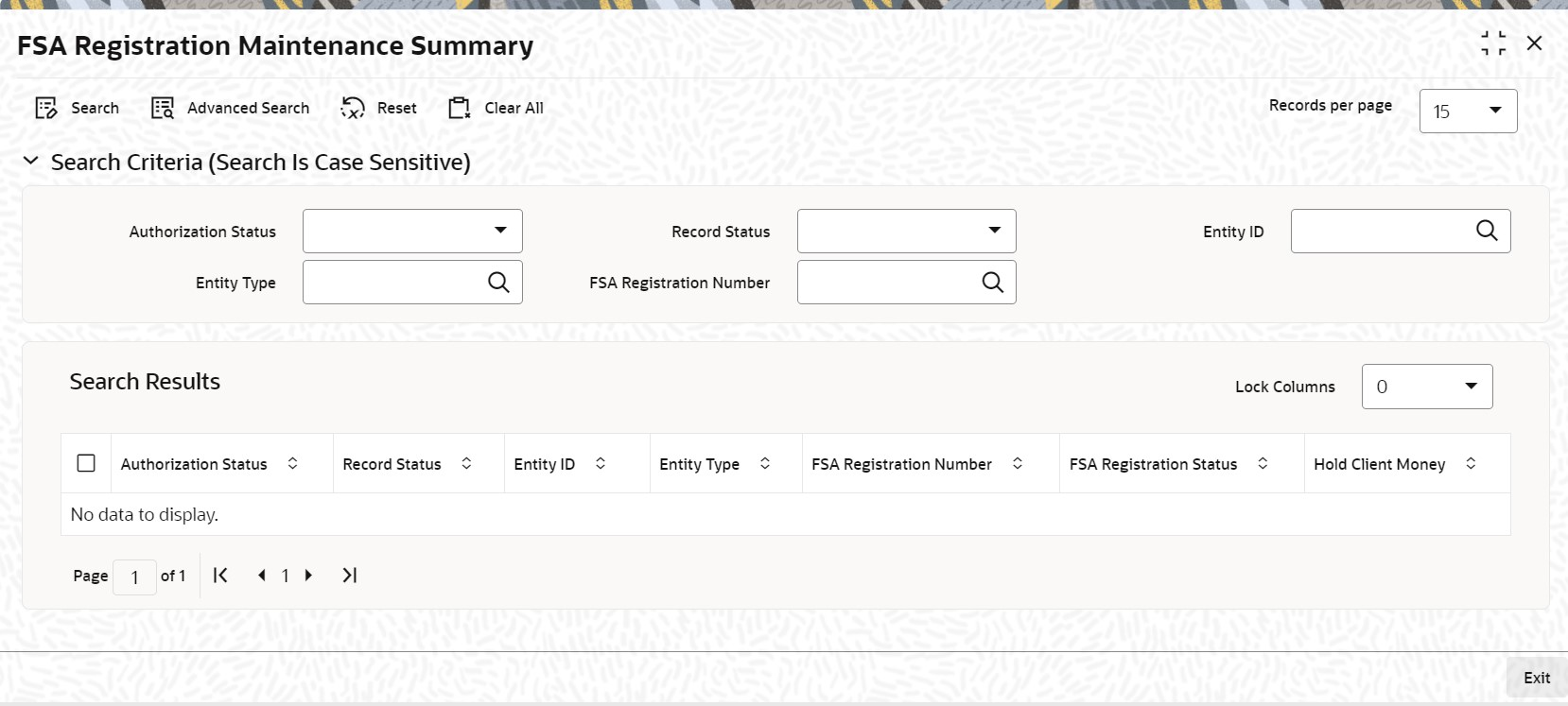Click the Exit button

[x=1537, y=678]
